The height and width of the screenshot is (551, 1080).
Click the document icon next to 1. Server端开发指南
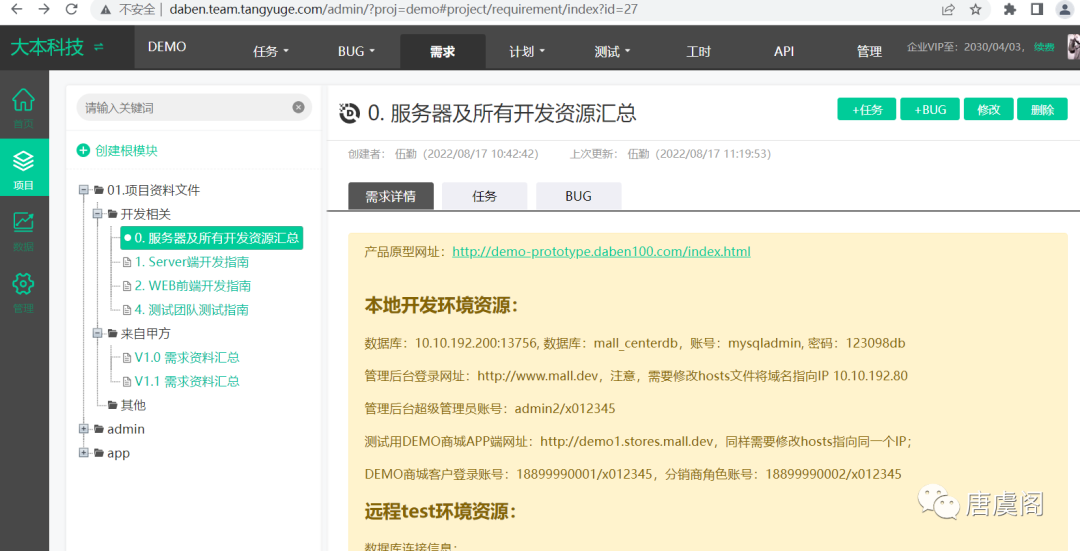[127, 262]
